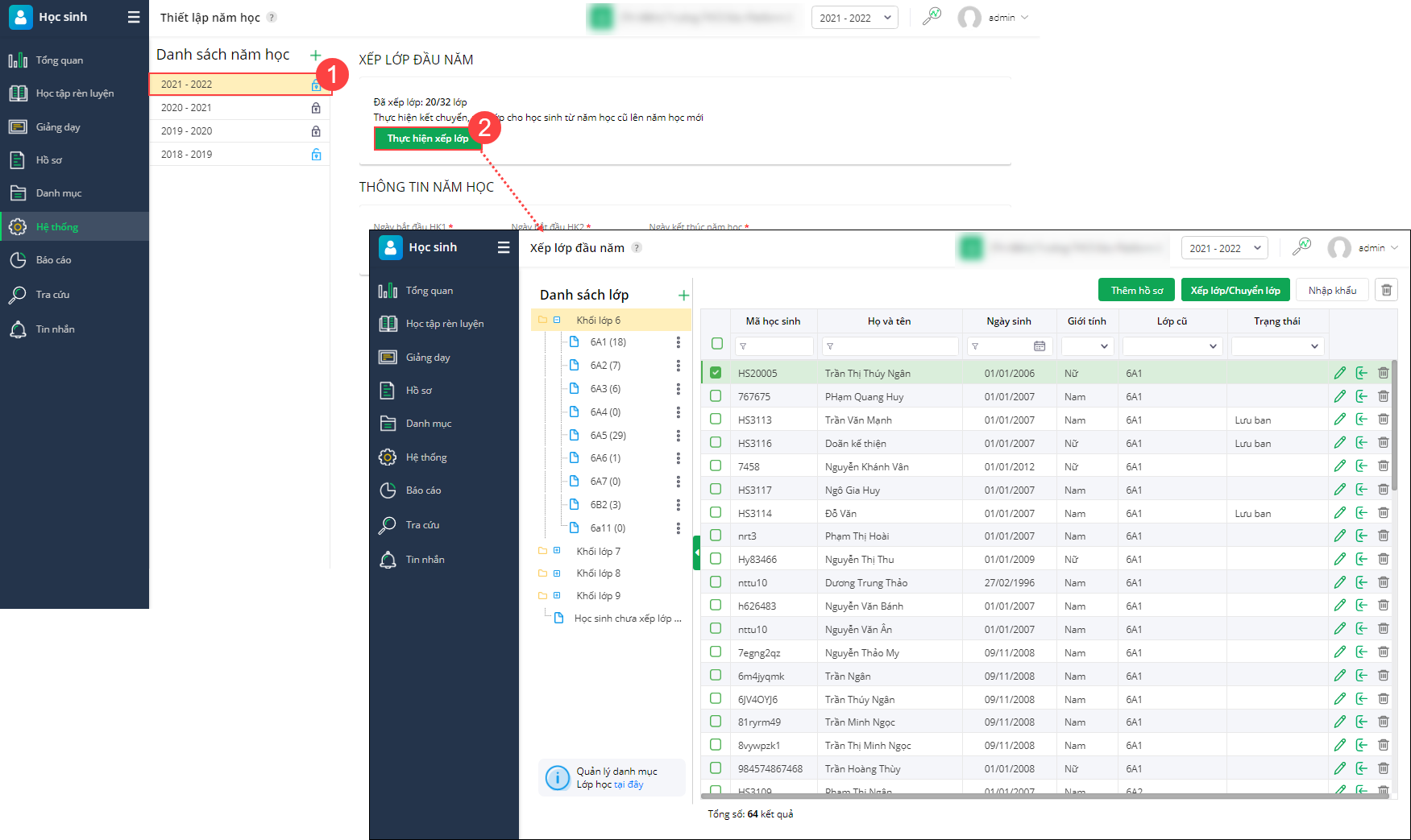Add a new school year with plus icon
Screen dimensions: 1411x840
(x=316, y=55)
